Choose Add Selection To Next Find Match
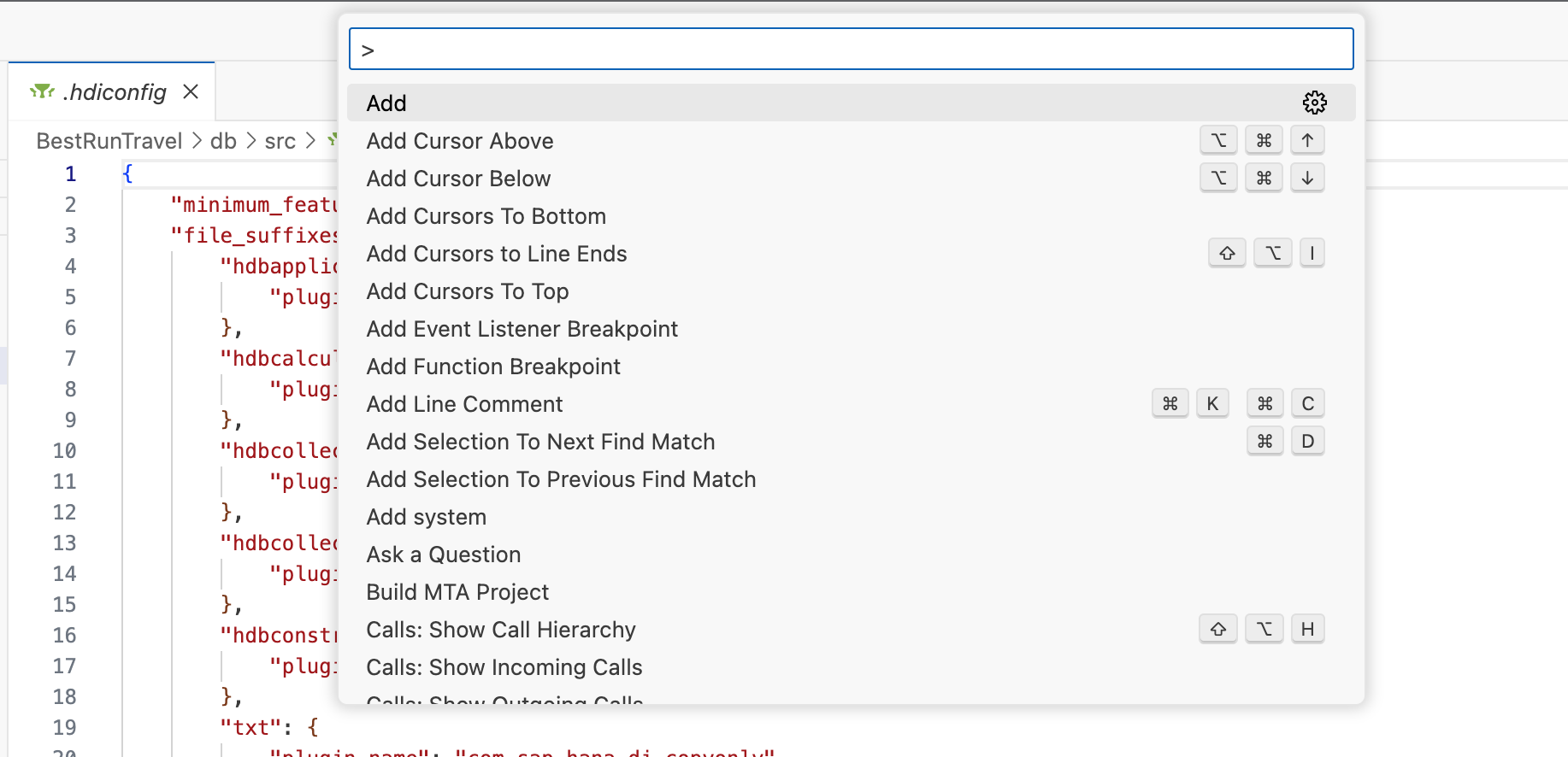The image size is (1568, 757). [x=851, y=441]
